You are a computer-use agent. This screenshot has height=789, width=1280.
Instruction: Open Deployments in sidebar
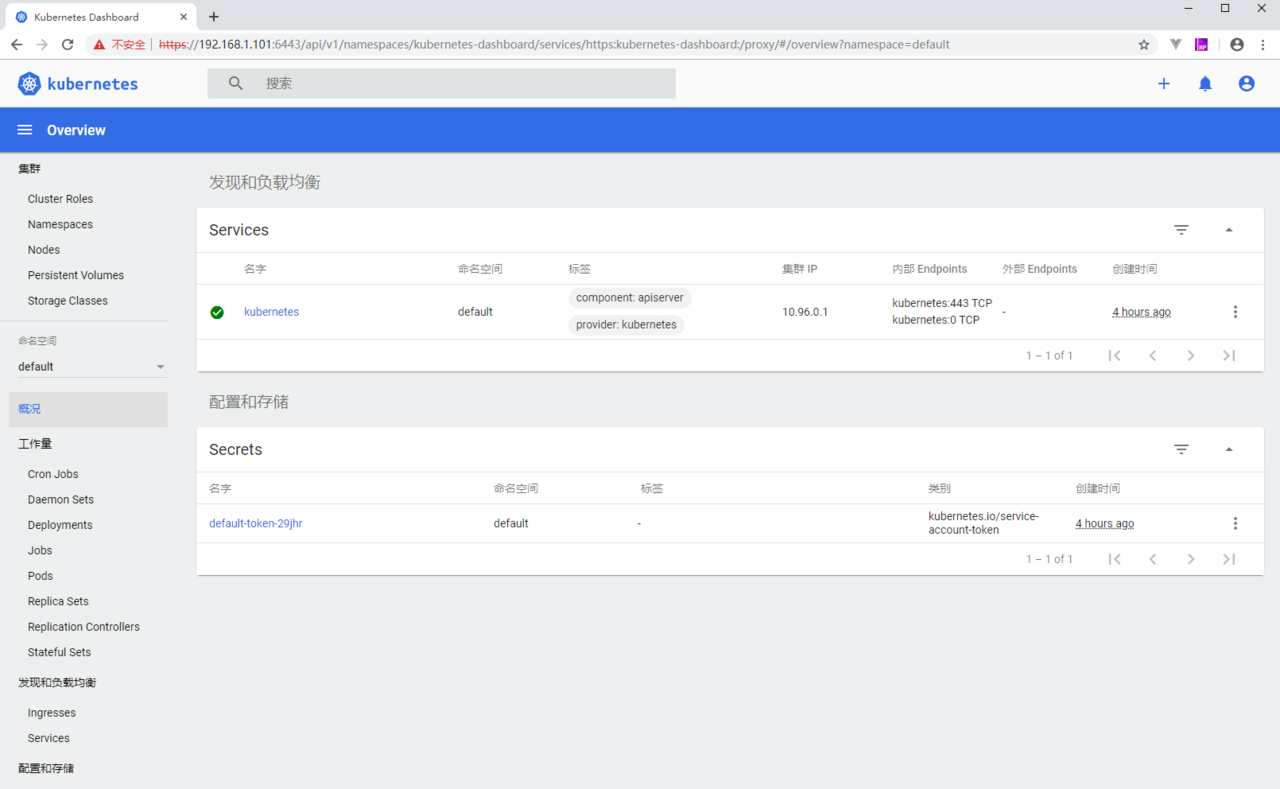pos(60,525)
